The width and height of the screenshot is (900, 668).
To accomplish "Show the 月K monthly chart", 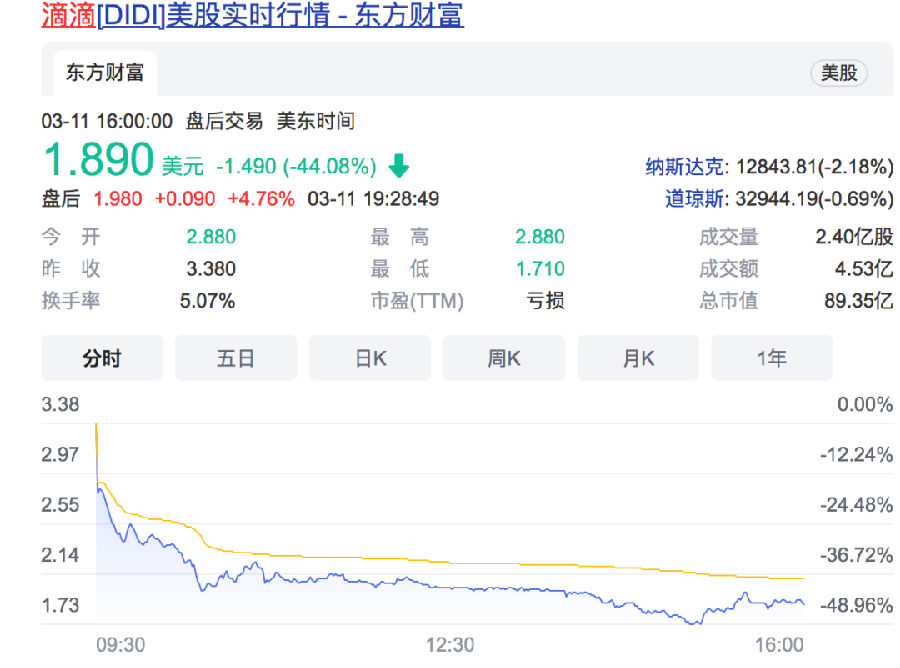I will point(638,358).
